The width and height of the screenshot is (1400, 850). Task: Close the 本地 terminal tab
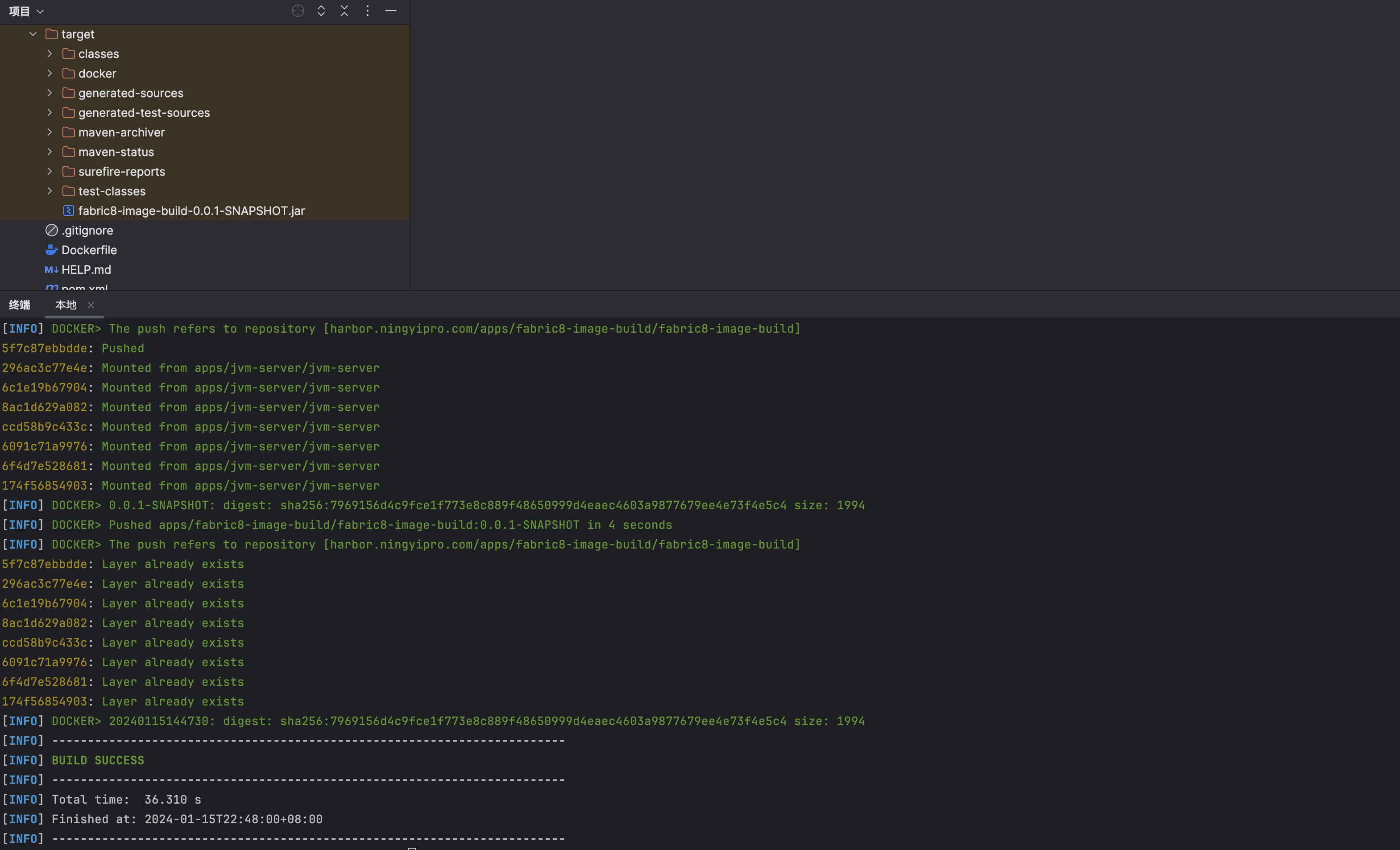pos(91,305)
